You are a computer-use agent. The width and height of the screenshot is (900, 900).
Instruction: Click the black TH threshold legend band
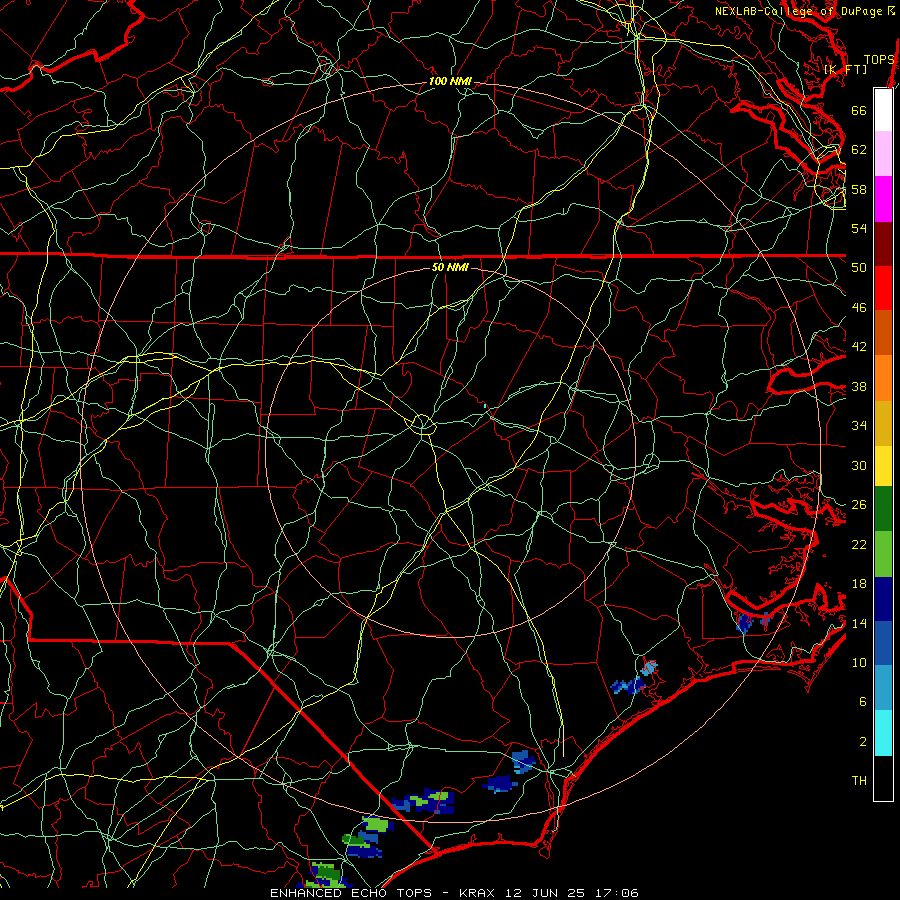click(x=883, y=778)
